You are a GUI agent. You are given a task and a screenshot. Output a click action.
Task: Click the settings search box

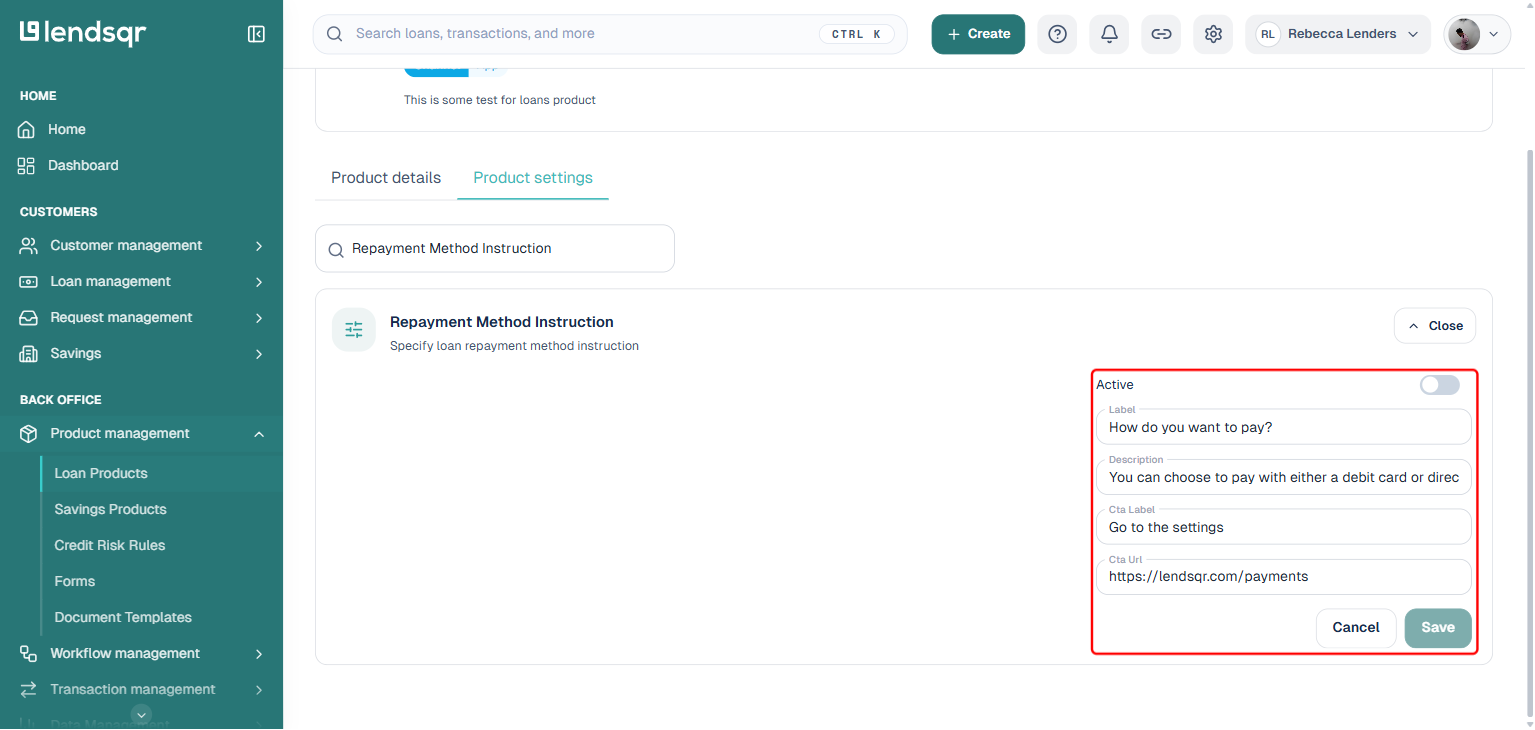(495, 249)
